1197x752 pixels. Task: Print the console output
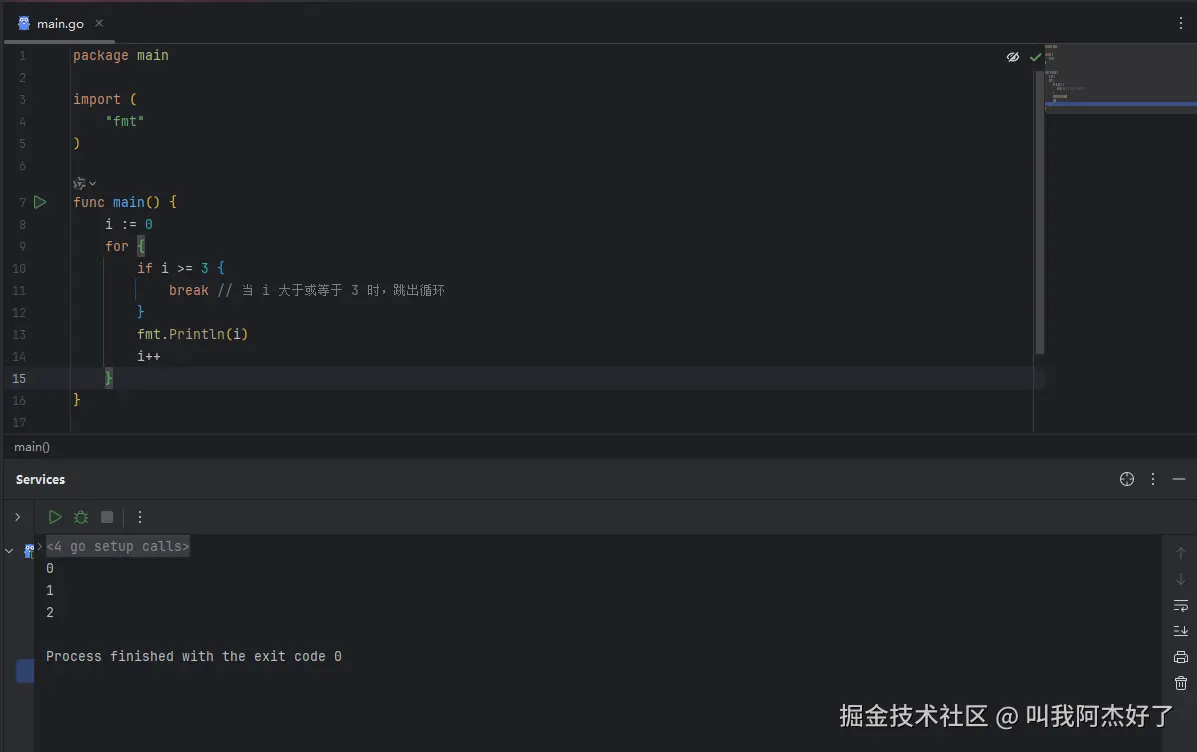coord(1181,657)
